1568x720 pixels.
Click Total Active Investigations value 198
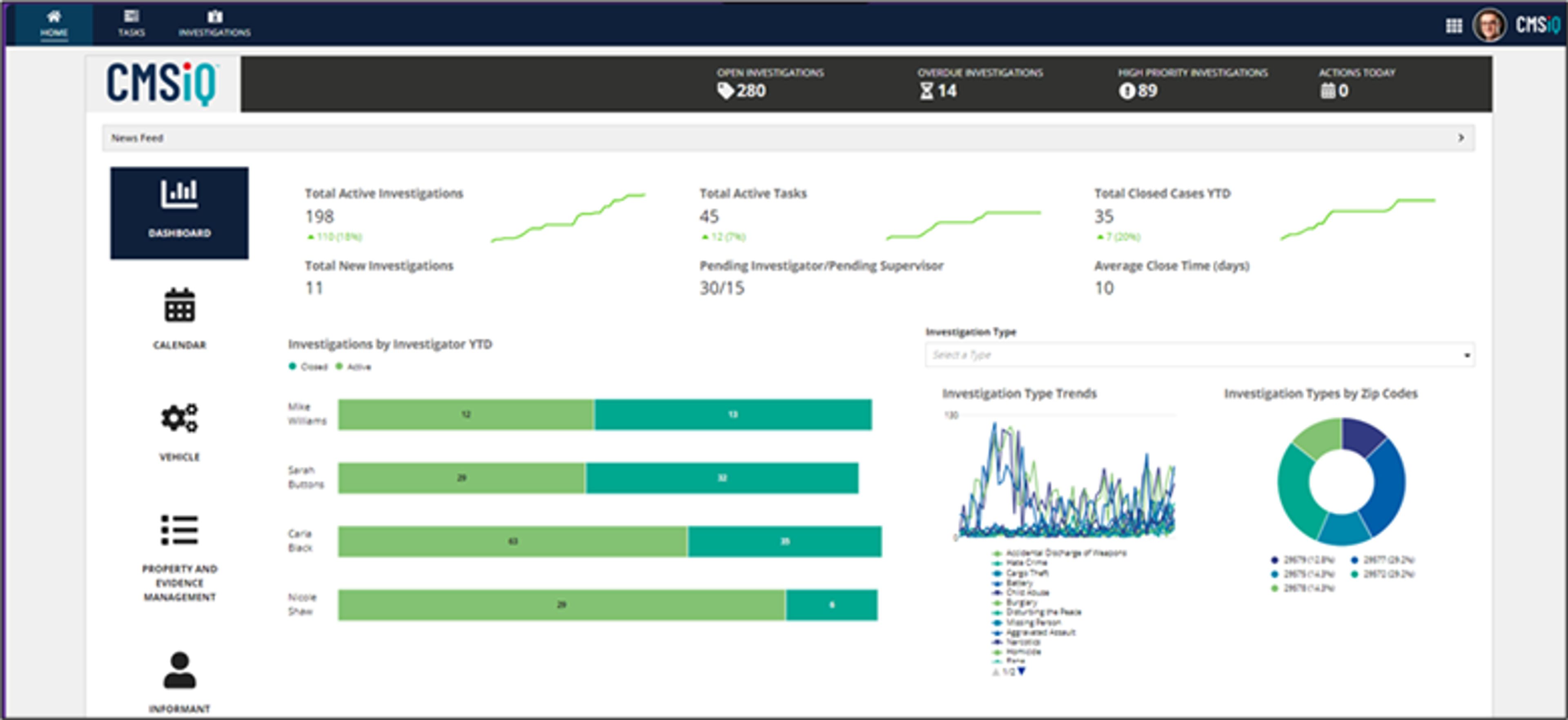pyautogui.click(x=320, y=216)
